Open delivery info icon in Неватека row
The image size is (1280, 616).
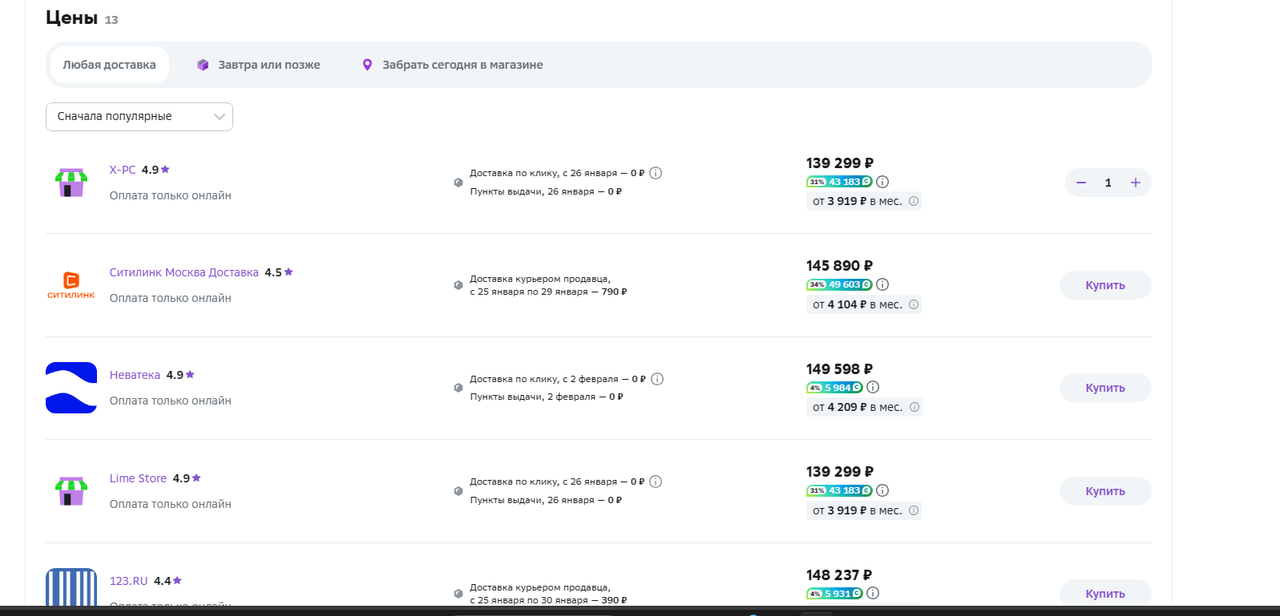click(657, 379)
